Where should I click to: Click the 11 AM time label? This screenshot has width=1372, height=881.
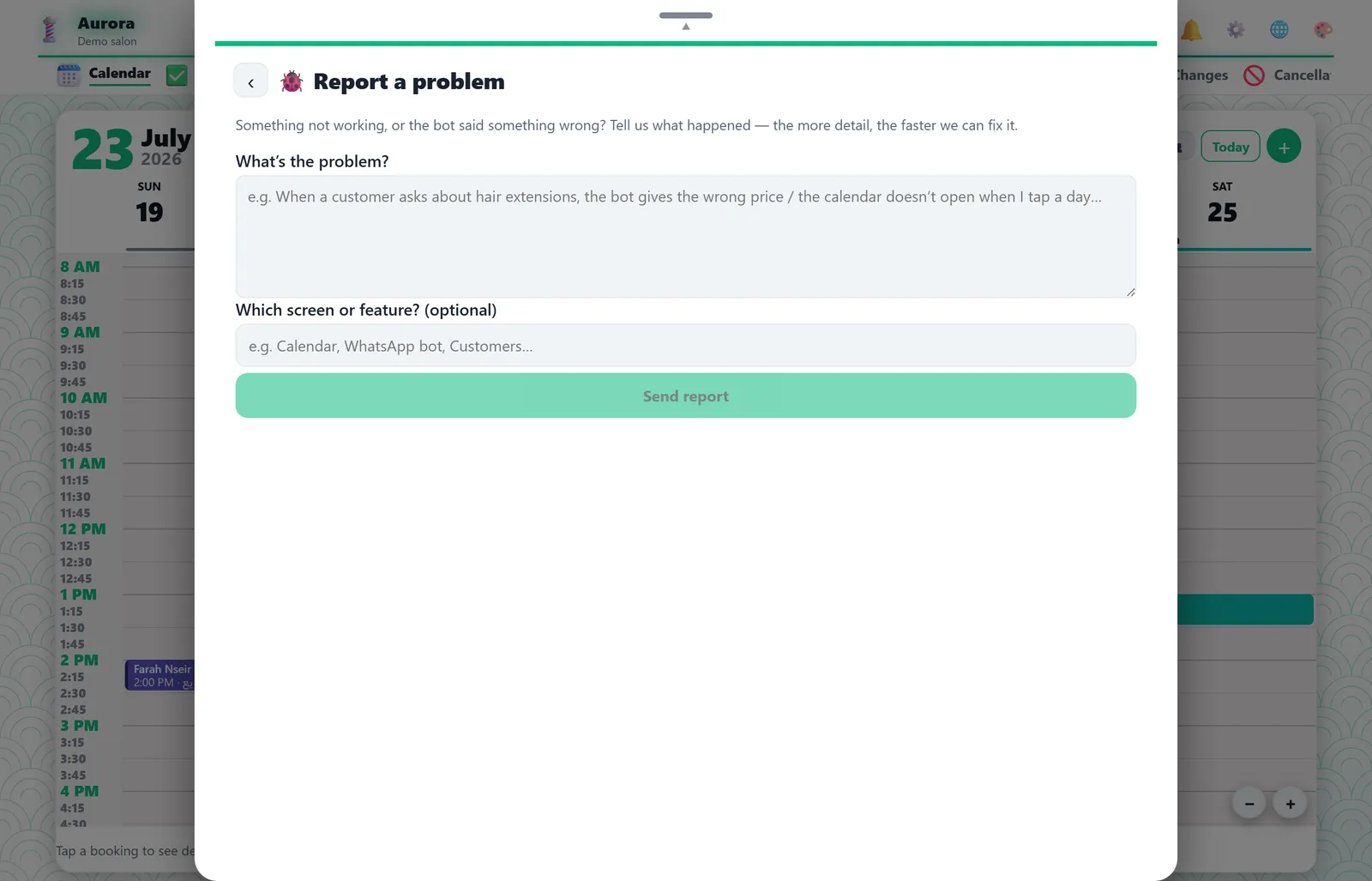pyautogui.click(x=82, y=463)
